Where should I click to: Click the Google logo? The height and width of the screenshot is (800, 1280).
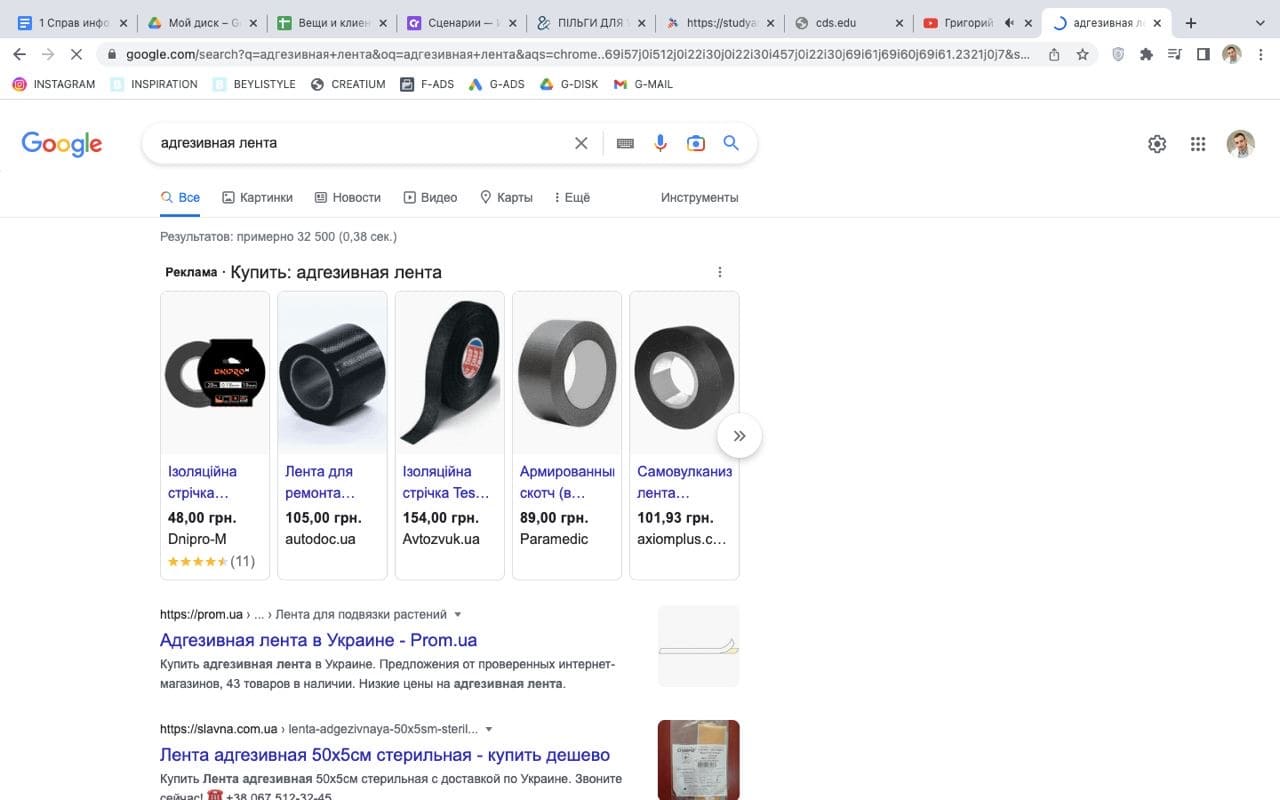(62, 144)
